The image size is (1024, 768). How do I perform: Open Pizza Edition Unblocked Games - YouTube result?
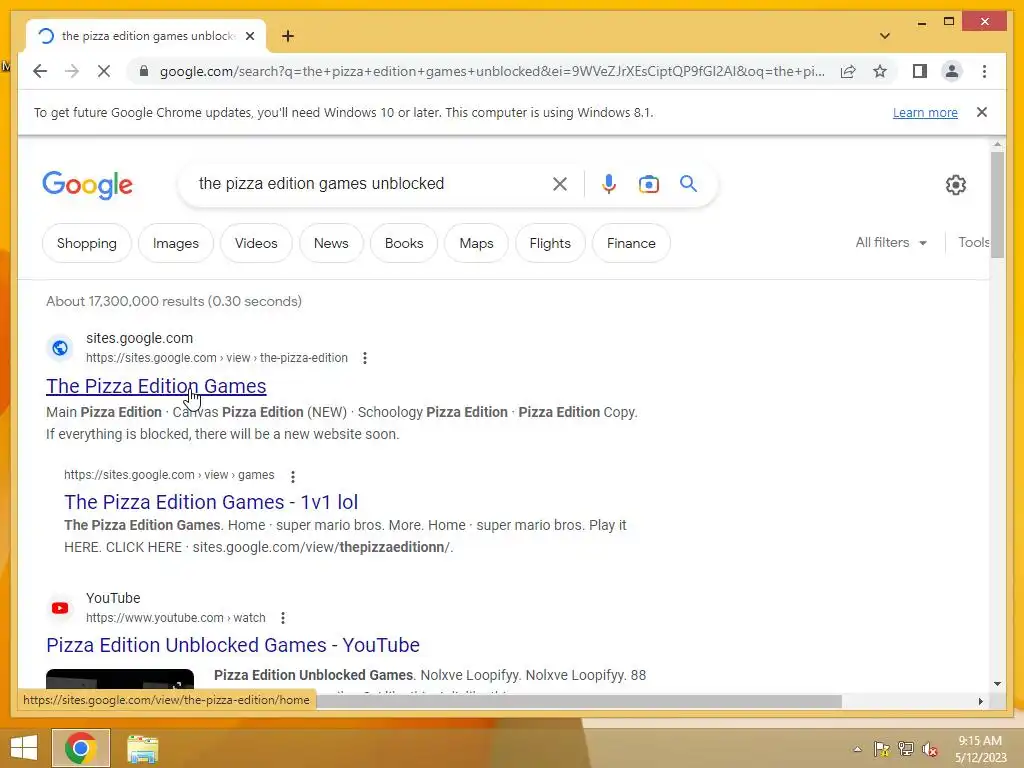pos(232,645)
